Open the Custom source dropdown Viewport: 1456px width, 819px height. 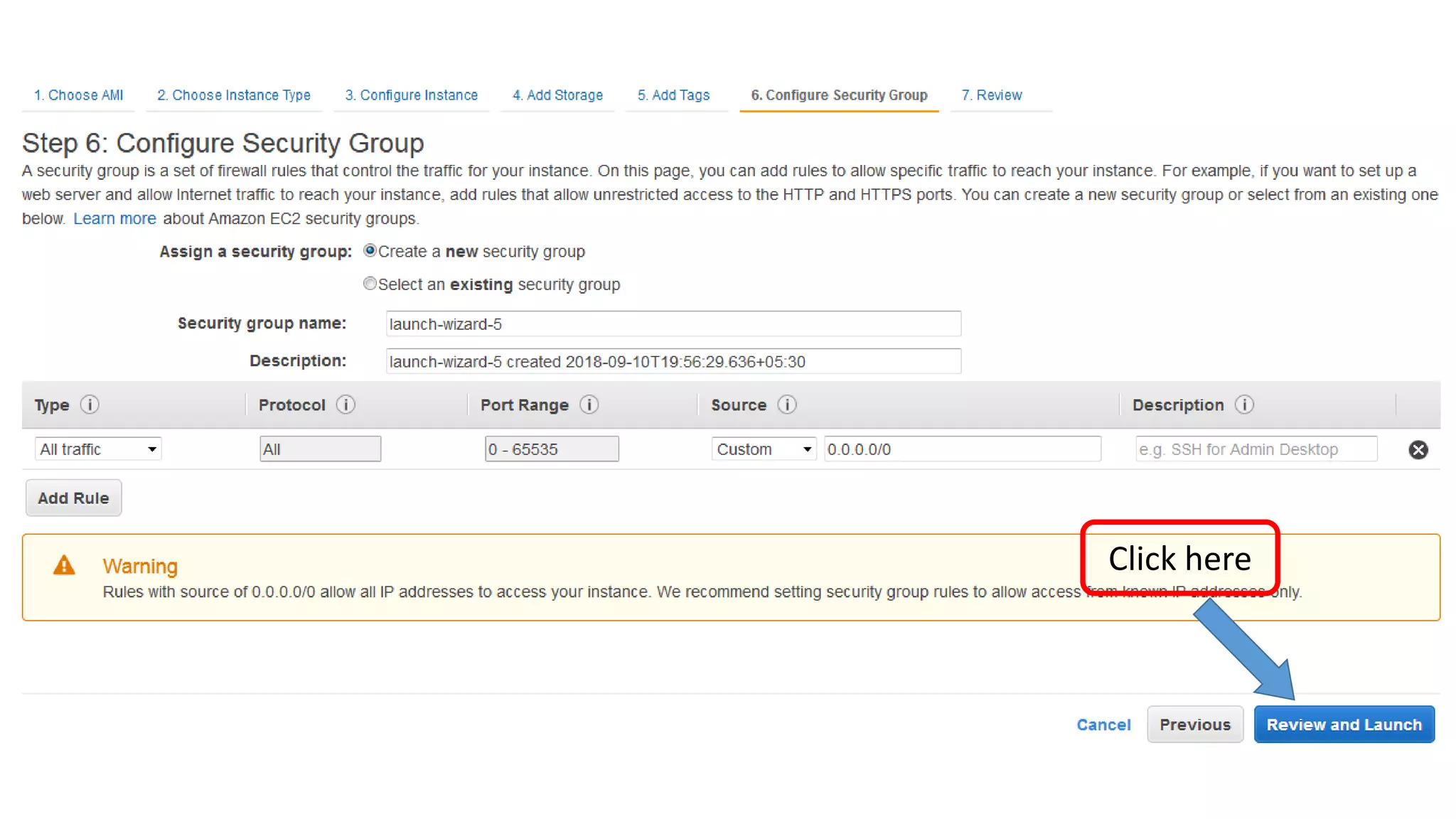tap(764, 449)
